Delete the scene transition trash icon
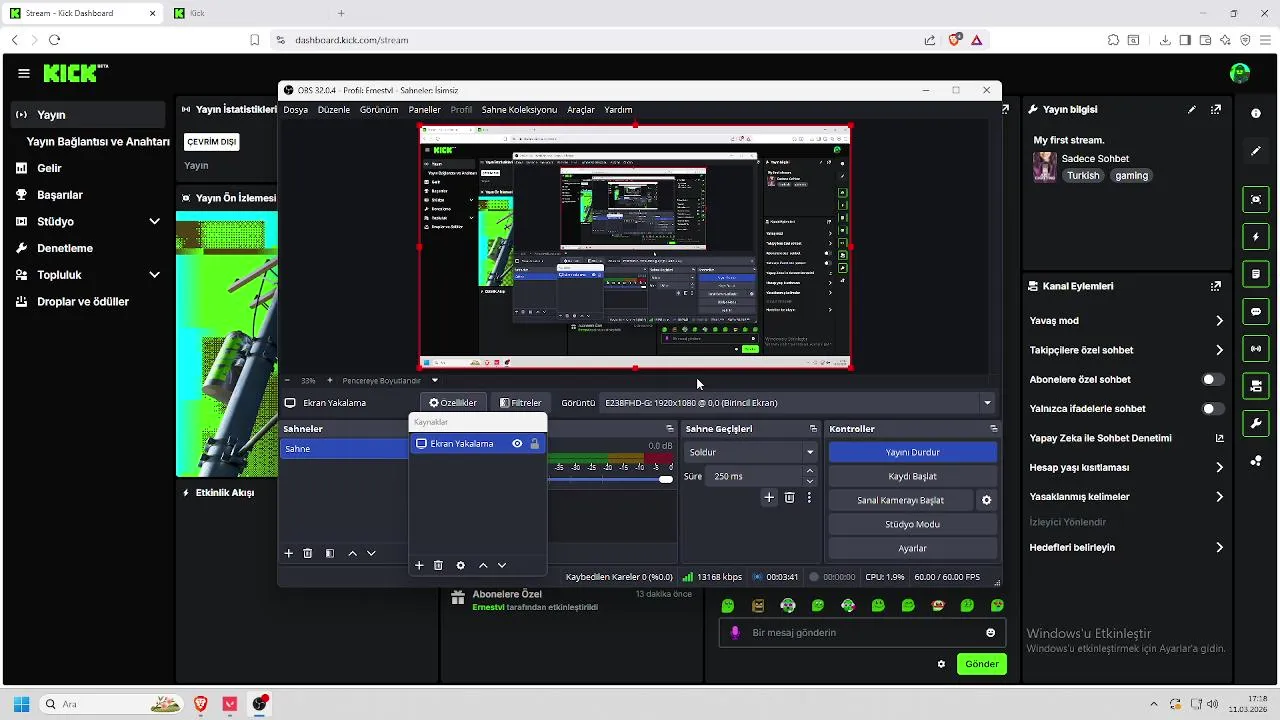The width and height of the screenshot is (1280, 720). pyautogui.click(x=789, y=497)
